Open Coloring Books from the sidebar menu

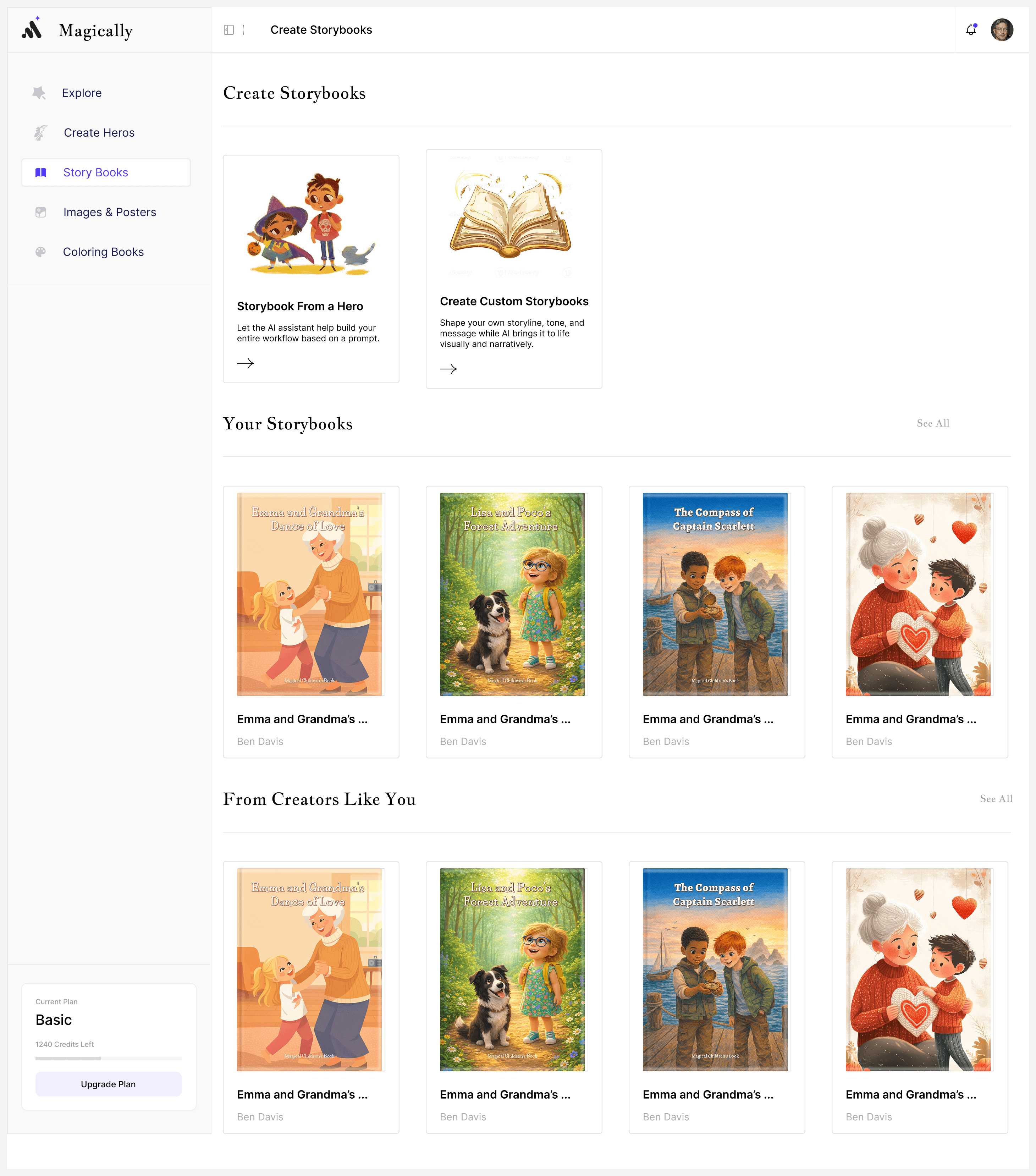coord(103,252)
